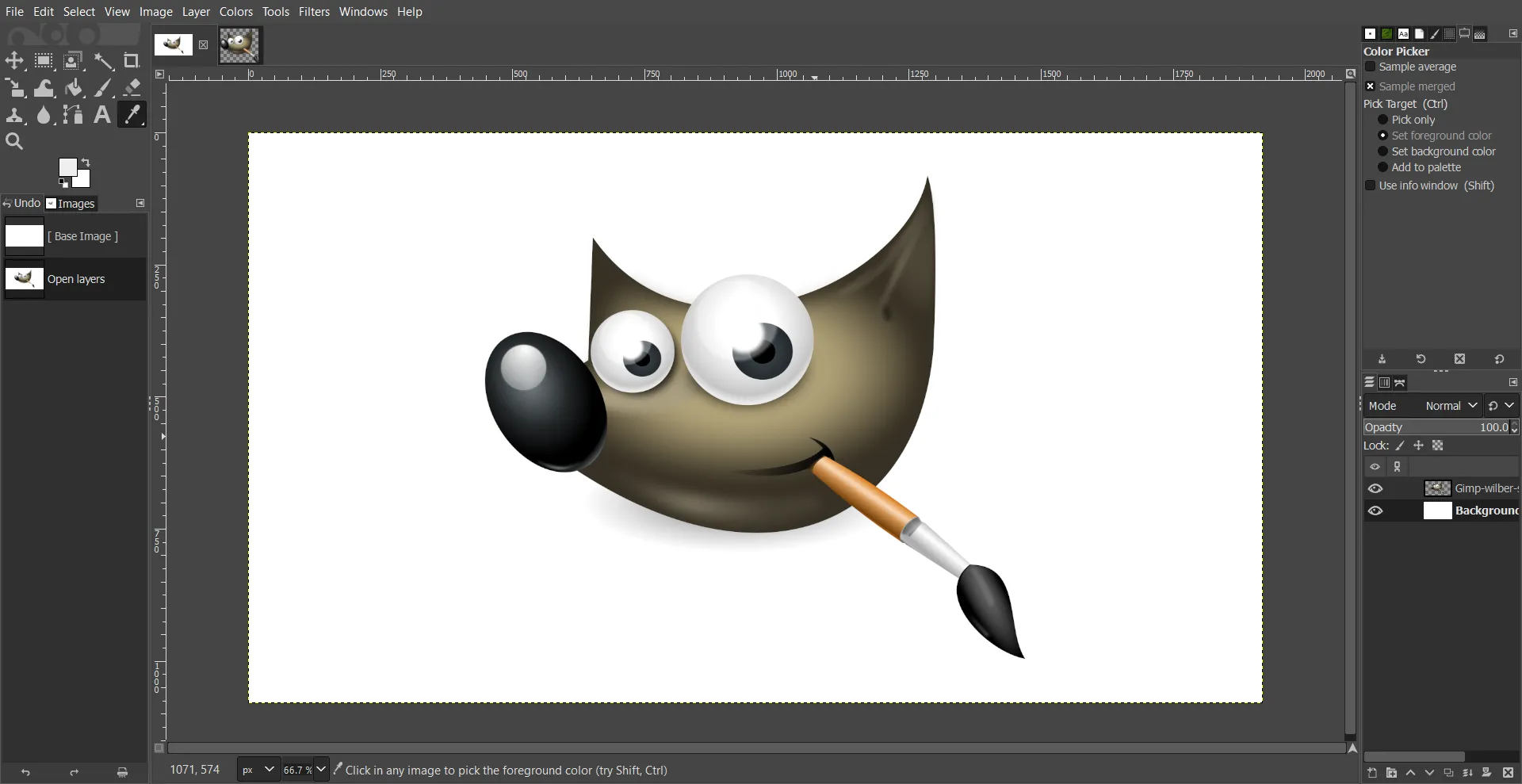1522x784 pixels.
Task: Select the Move tool
Action: coord(14,60)
